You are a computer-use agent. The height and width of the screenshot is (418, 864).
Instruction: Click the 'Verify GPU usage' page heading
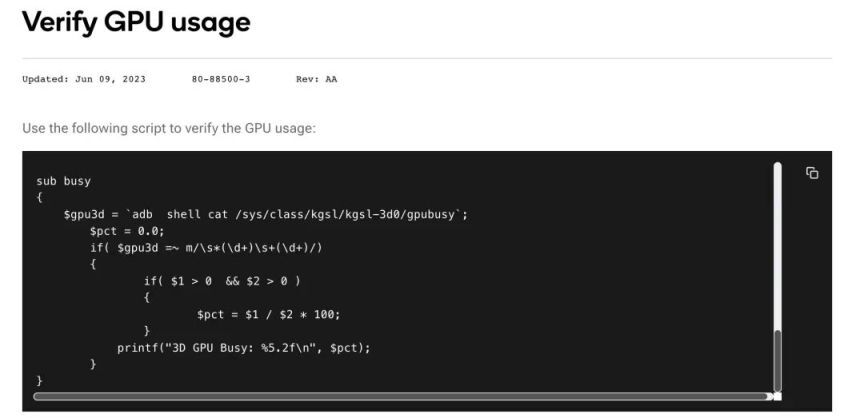[136, 23]
